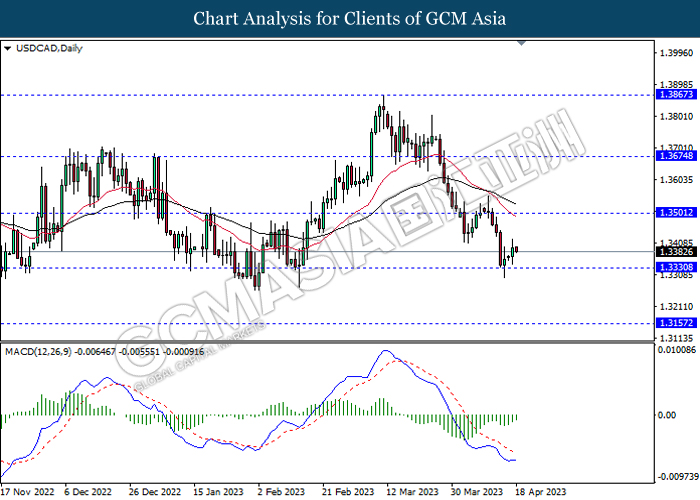Click the 1.38010 price axis value
Viewport: 700px width, 500px height.
pyautogui.click(x=676, y=117)
